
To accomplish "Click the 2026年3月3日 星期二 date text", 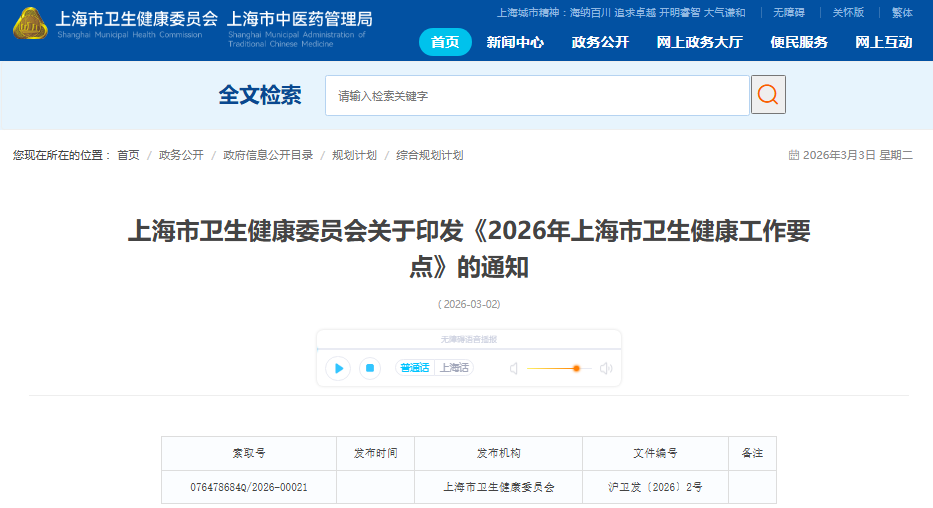I will [x=857, y=155].
